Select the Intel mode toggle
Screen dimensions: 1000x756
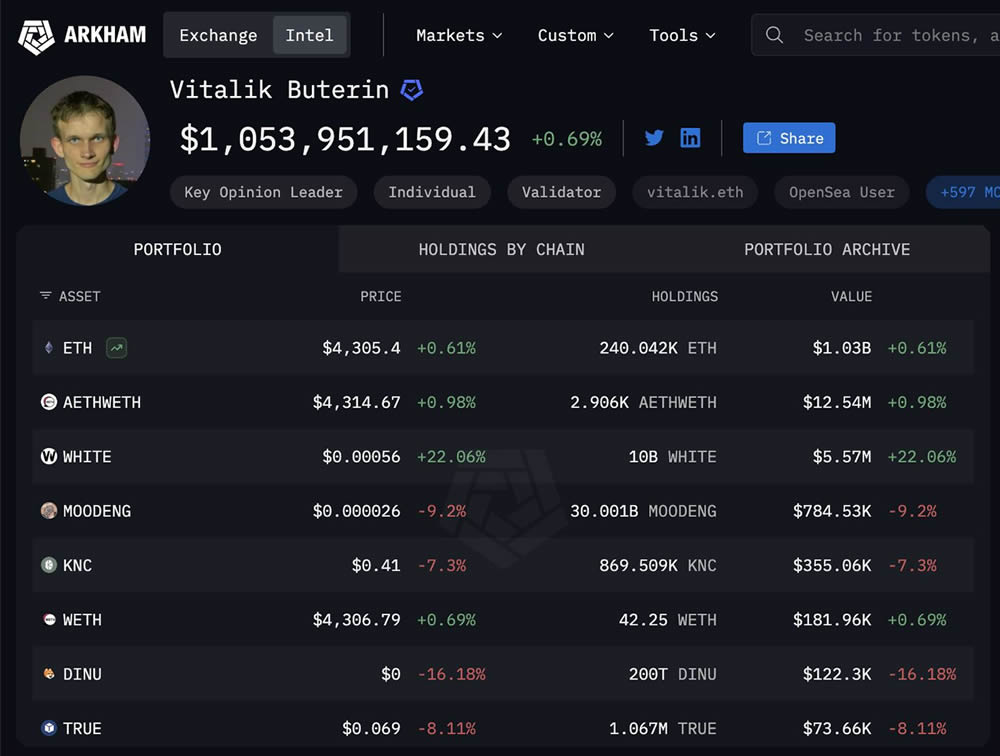pos(309,35)
